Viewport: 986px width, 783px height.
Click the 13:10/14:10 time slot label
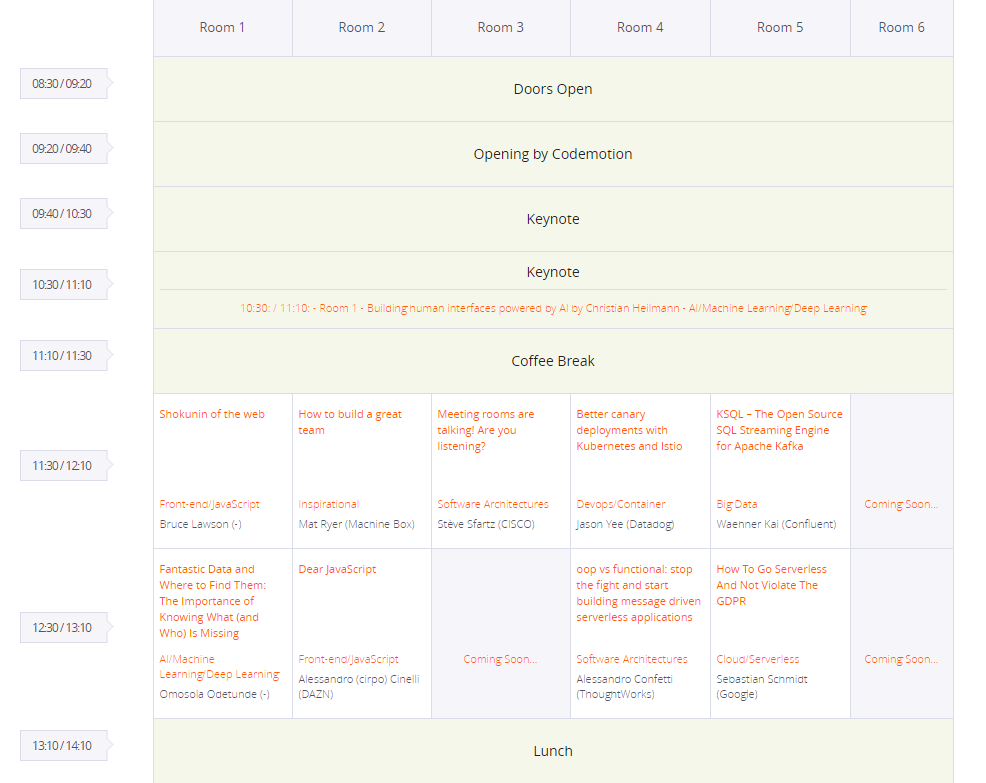(x=63, y=745)
